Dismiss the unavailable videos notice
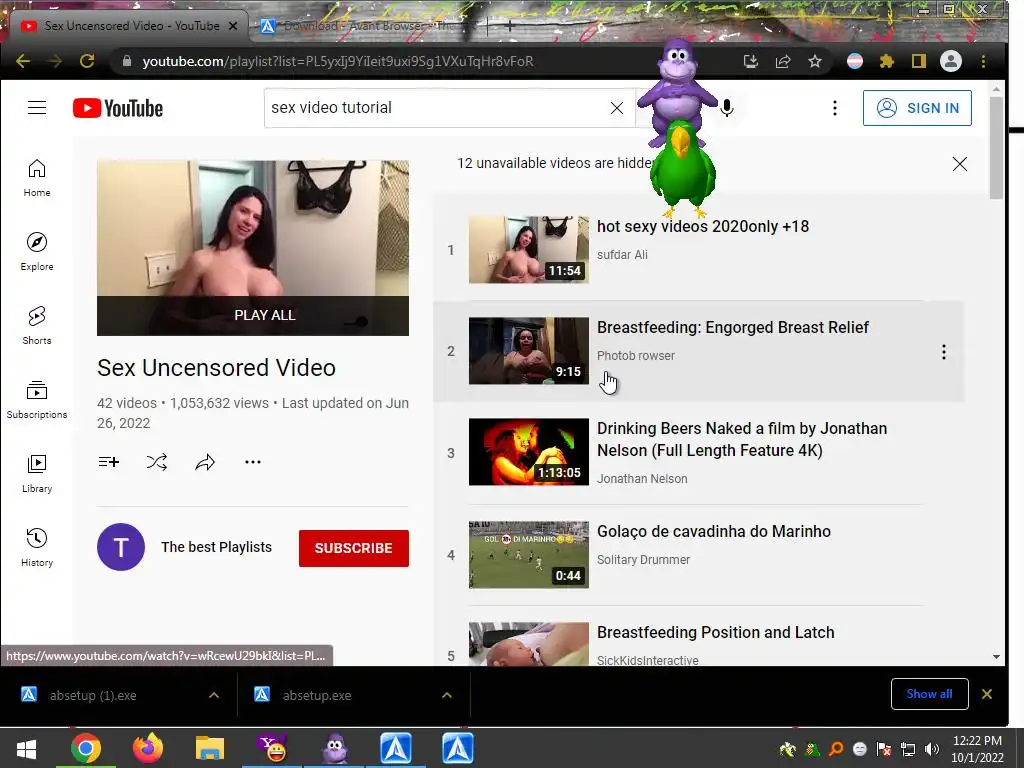Viewport: 1024px width, 768px height. (x=959, y=164)
